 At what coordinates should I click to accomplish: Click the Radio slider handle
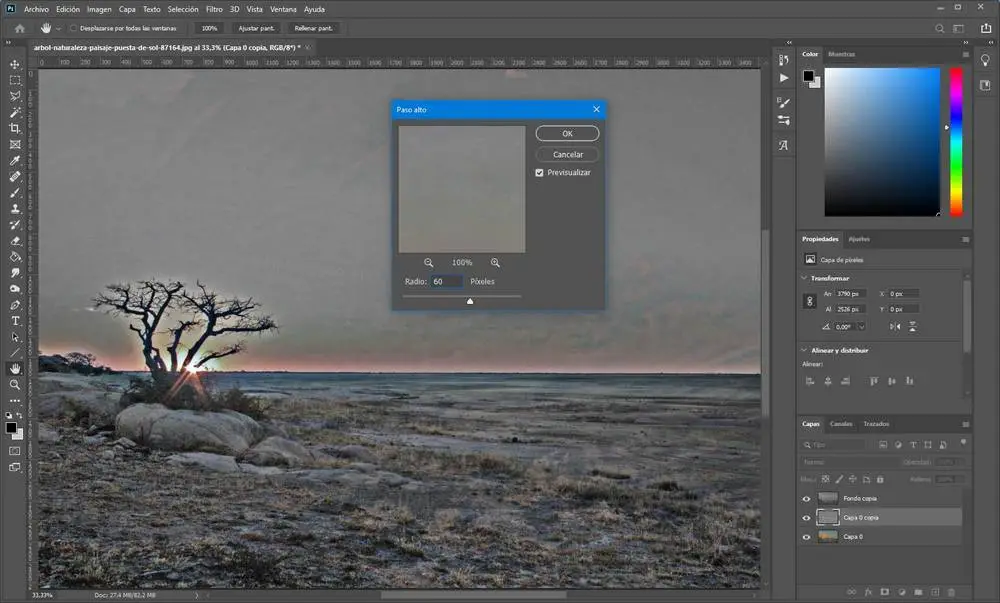470,300
